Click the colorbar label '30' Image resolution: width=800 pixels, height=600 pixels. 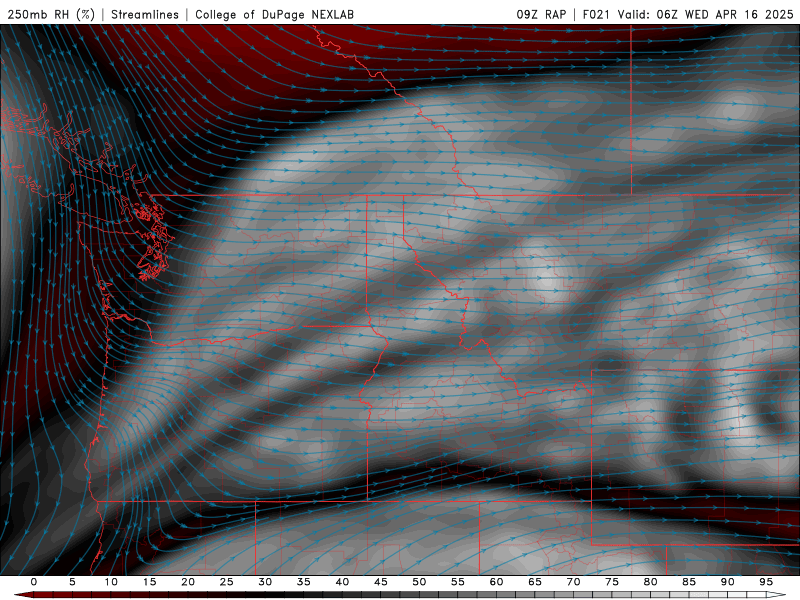point(265,582)
